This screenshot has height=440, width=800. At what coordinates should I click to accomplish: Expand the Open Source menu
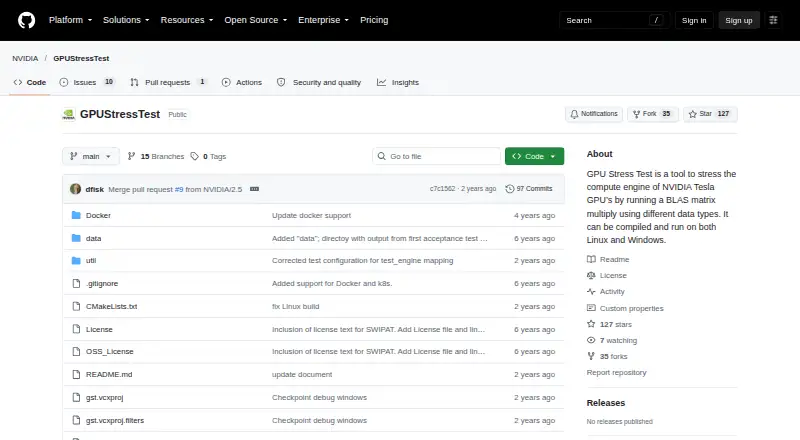256,20
